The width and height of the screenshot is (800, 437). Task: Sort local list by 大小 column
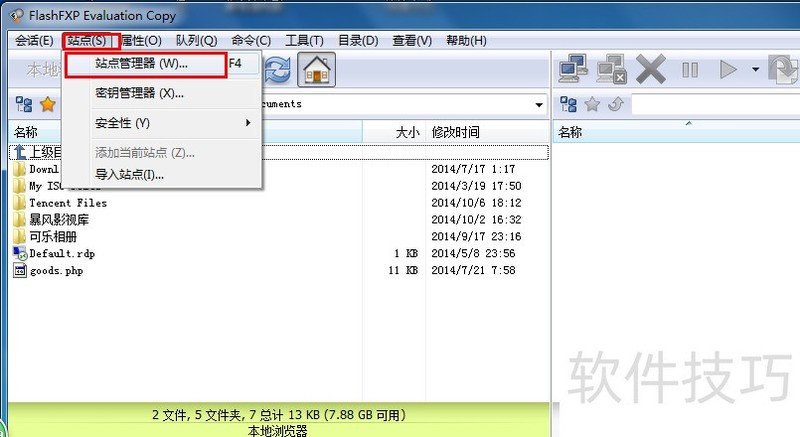point(393,132)
